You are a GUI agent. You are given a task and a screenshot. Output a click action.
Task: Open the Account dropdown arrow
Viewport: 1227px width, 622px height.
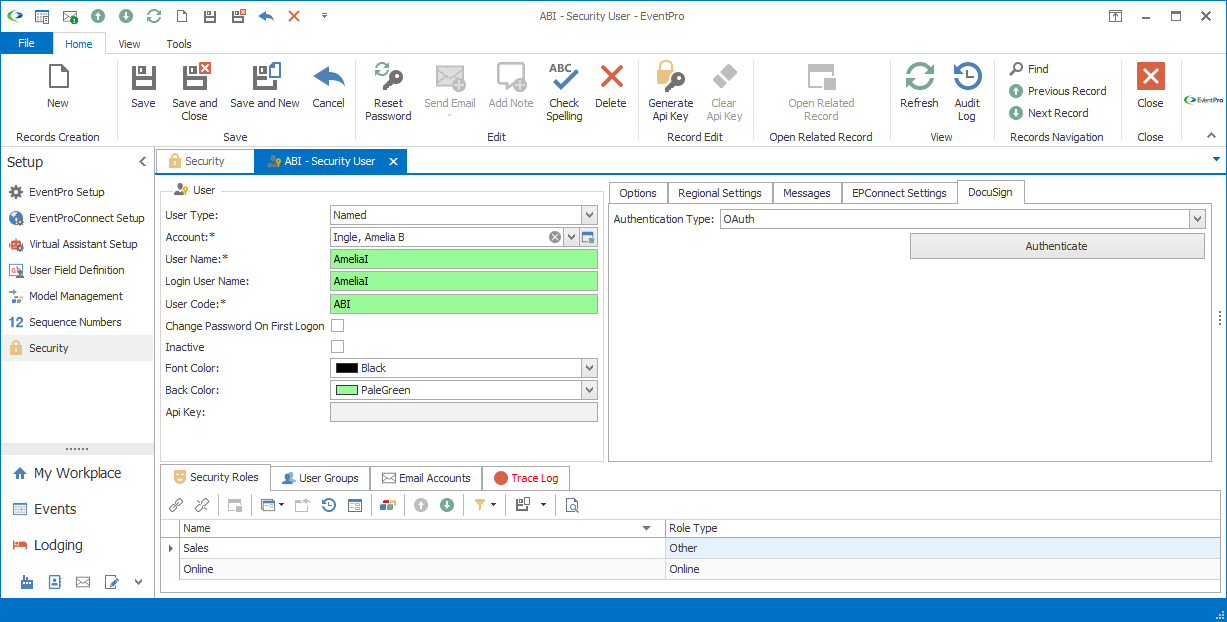[572, 237]
